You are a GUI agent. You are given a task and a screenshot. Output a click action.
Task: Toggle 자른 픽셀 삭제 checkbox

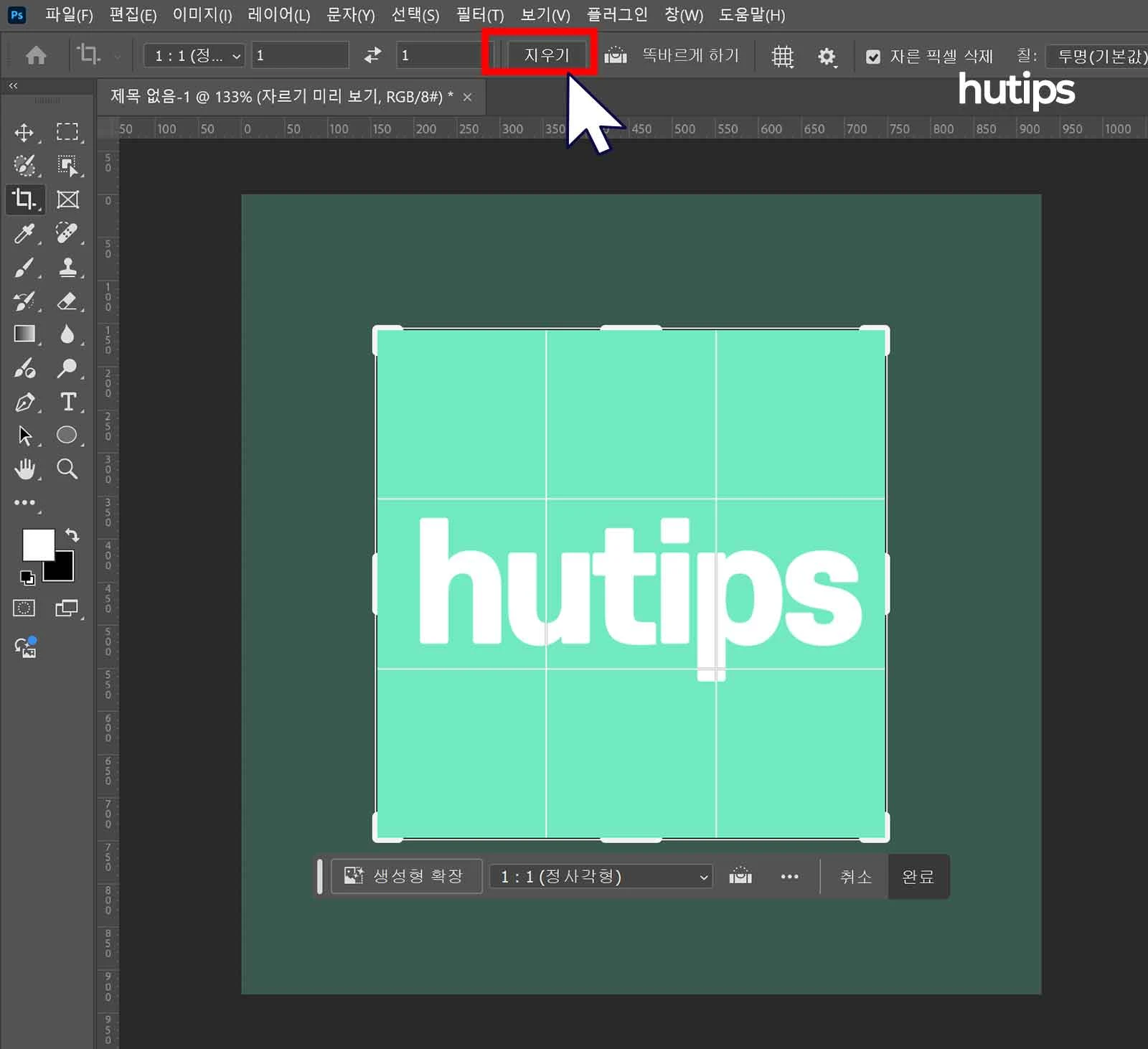pyautogui.click(x=873, y=57)
